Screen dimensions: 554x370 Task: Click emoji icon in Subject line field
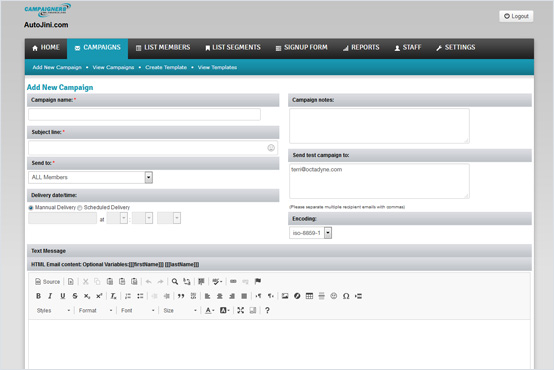click(x=271, y=148)
